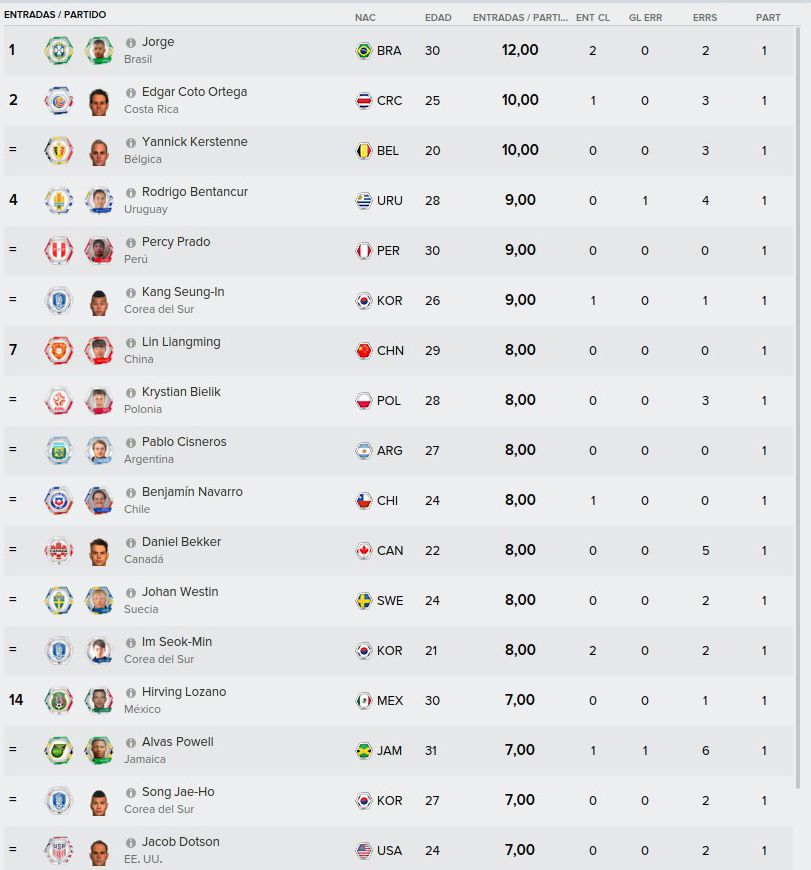Sort table by EDAD column header
811x870 pixels.
(x=438, y=18)
